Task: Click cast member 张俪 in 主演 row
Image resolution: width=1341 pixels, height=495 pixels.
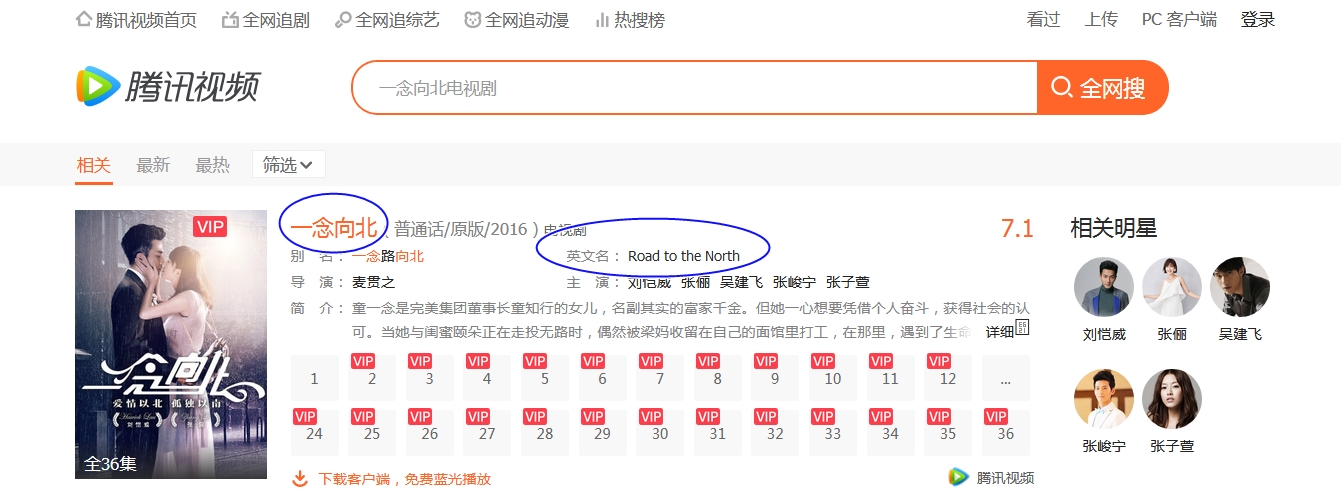Action: coord(695,282)
